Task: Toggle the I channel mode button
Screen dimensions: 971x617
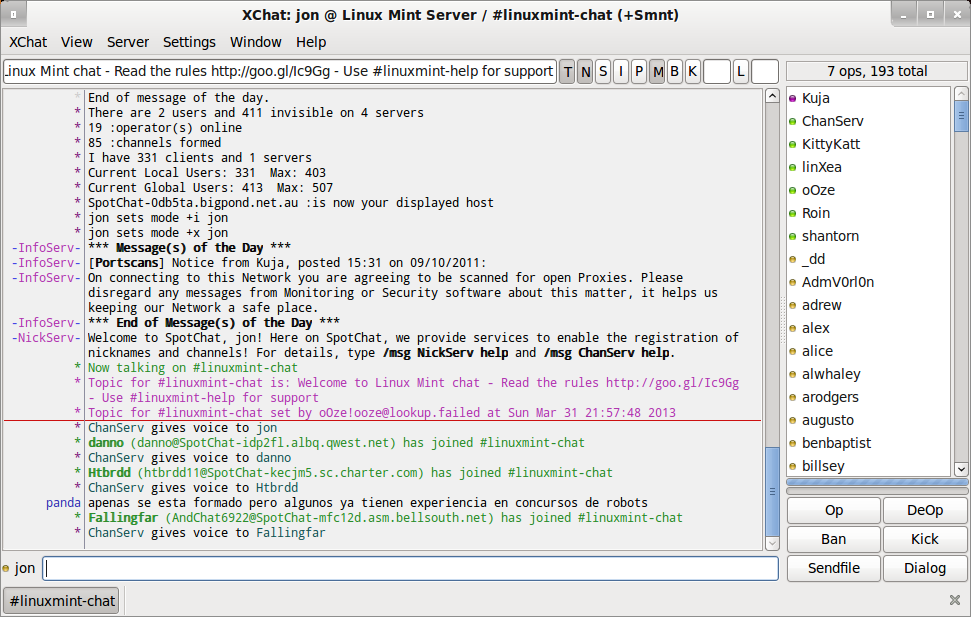Action: coord(621,72)
